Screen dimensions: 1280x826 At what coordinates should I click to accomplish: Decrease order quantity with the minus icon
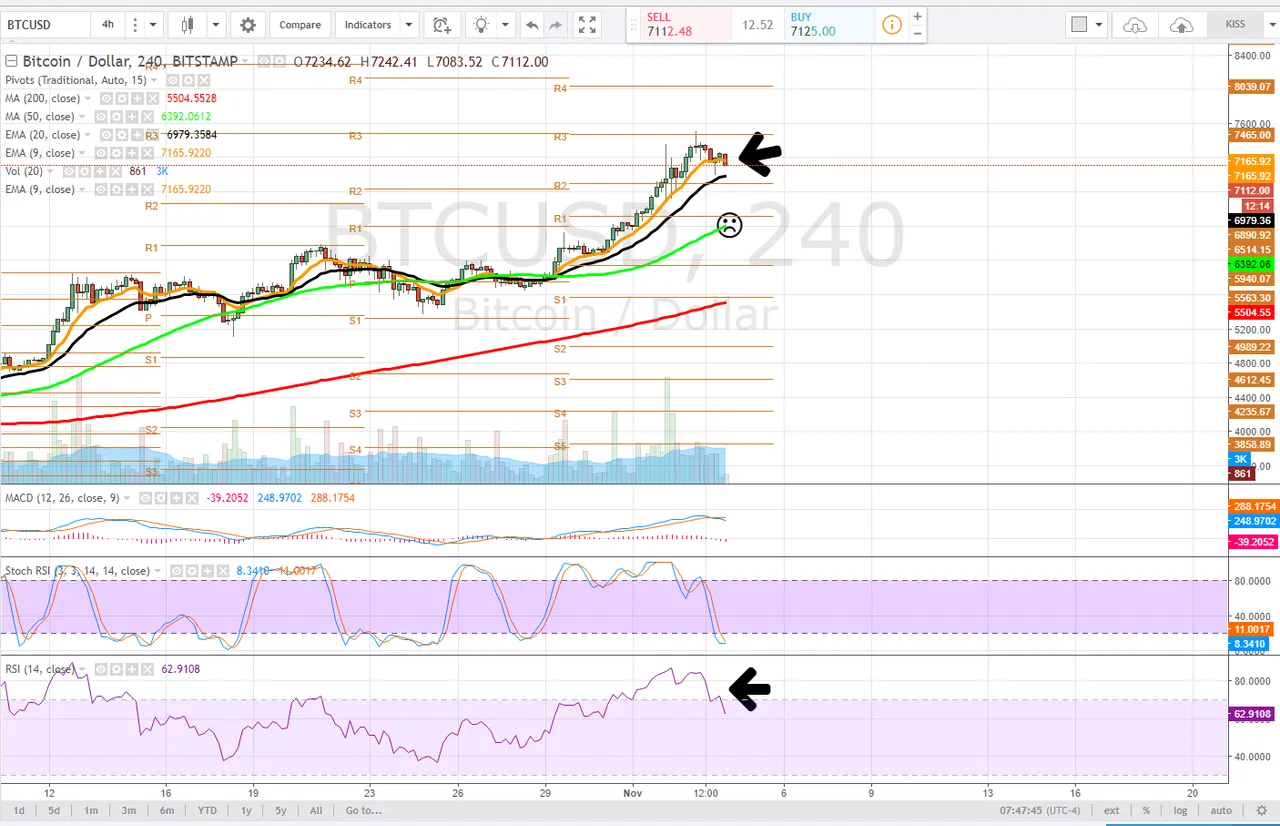(917, 33)
